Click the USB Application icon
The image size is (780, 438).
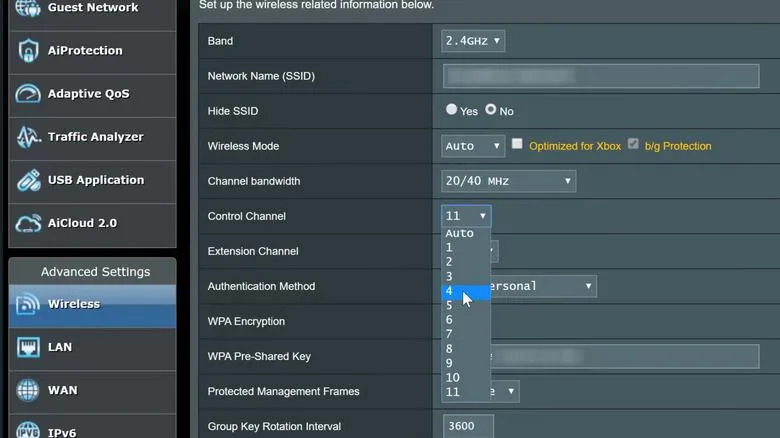point(28,180)
